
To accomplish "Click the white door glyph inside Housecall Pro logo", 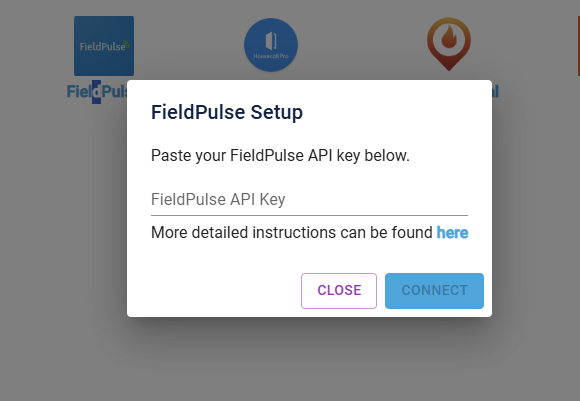I will 271,41.
